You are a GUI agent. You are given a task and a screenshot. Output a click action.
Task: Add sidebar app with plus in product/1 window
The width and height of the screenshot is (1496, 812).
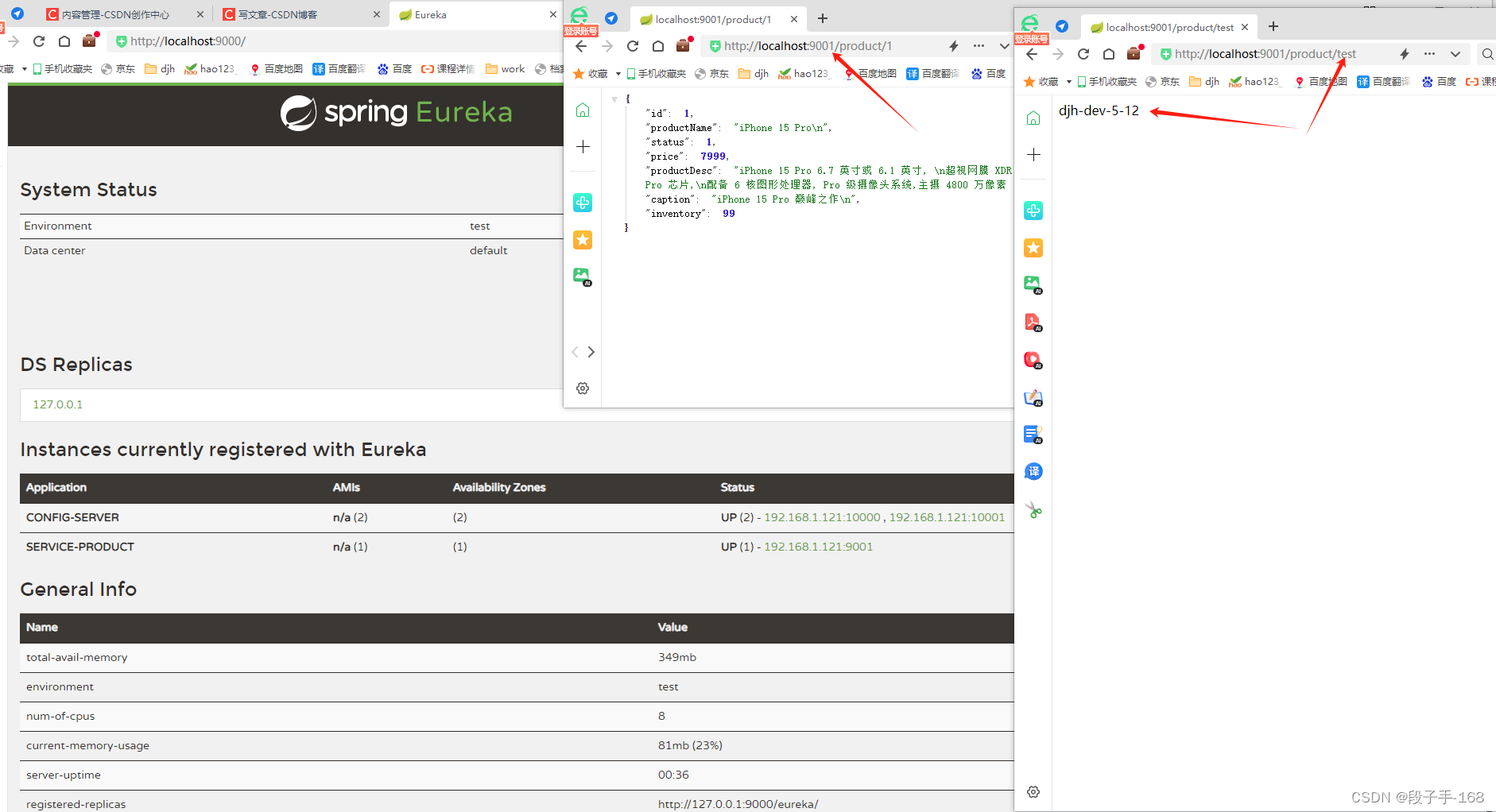point(583,147)
